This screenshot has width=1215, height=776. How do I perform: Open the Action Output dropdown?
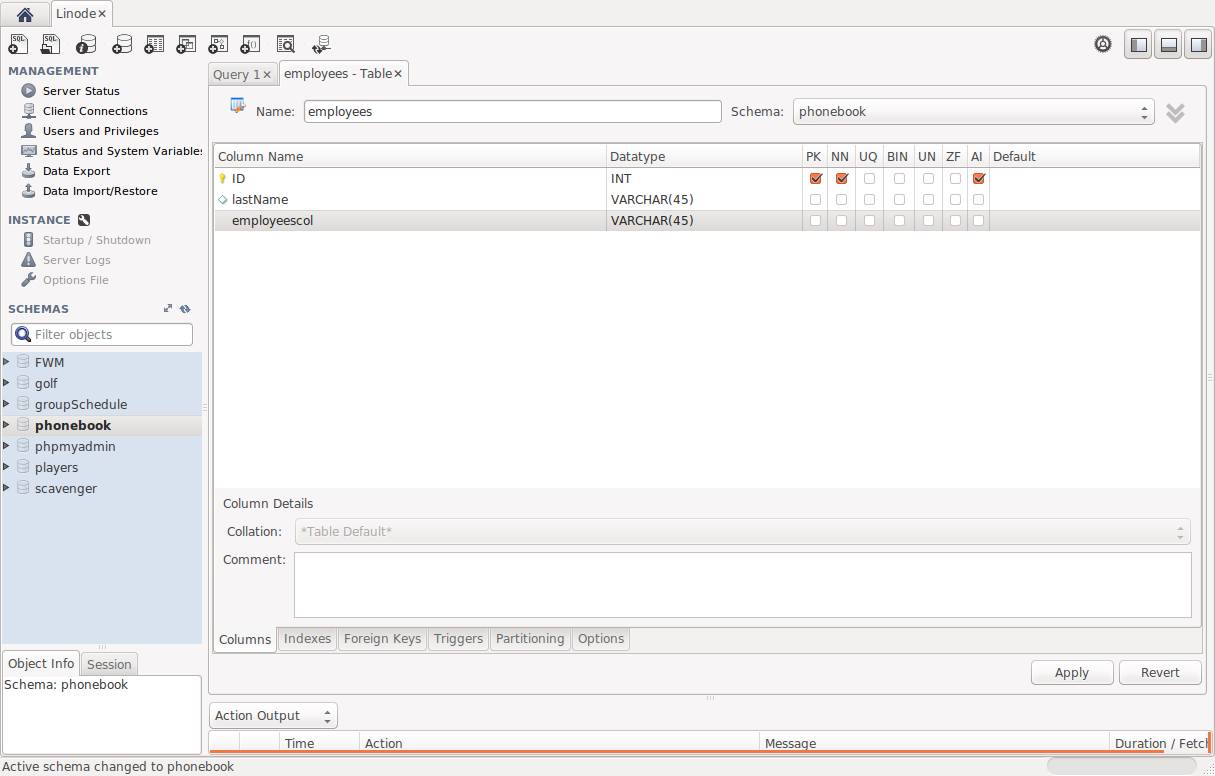pos(273,716)
